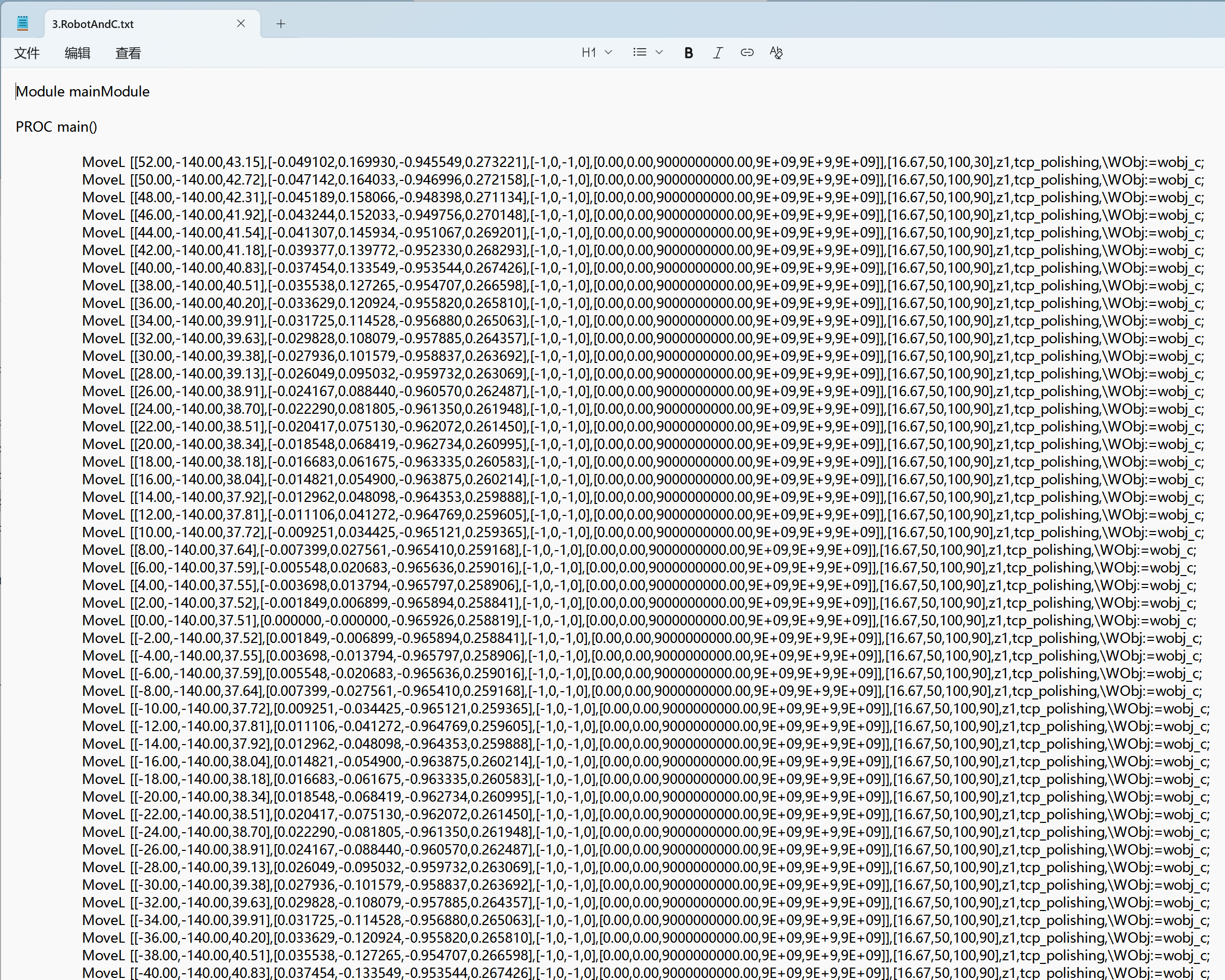This screenshot has height=980, width=1225.
Task: Insert a link with the link icon
Action: (747, 53)
